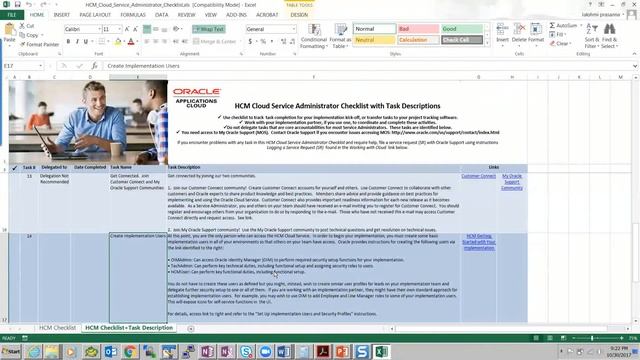Increase indent in Alignment group
The image size is (640, 360).
pyautogui.click(x=185, y=41)
